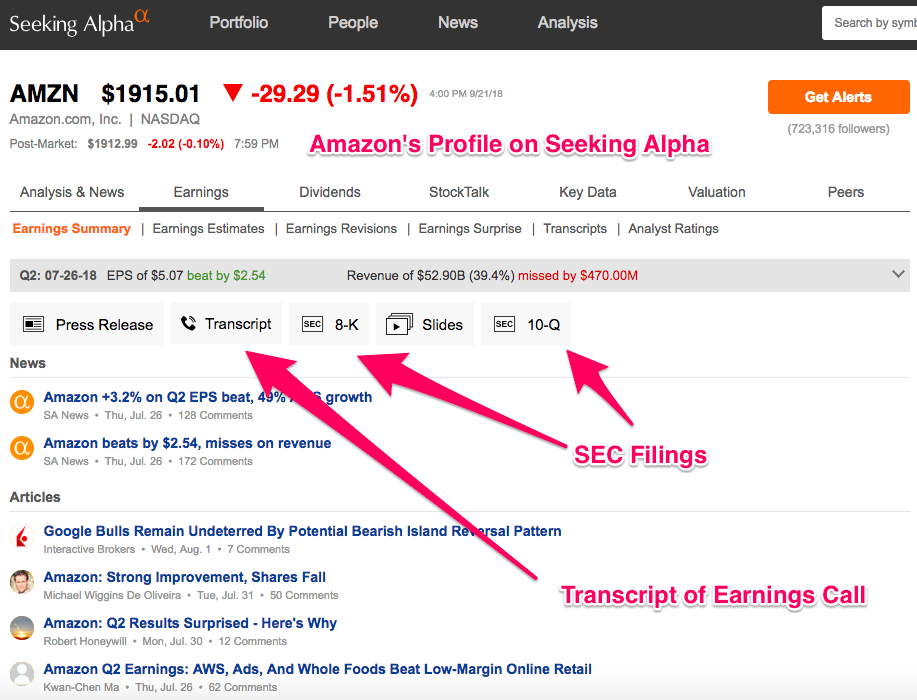This screenshot has height=700, width=917.
Task: Click author name Kwan-Chen Ma
Action: pyautogui.click(x=81, y=687)
